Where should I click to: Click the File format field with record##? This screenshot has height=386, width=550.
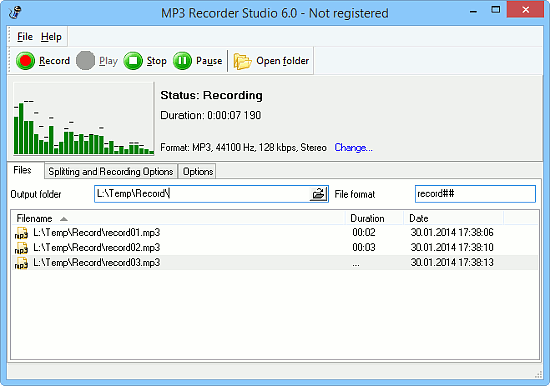point(475,194)
